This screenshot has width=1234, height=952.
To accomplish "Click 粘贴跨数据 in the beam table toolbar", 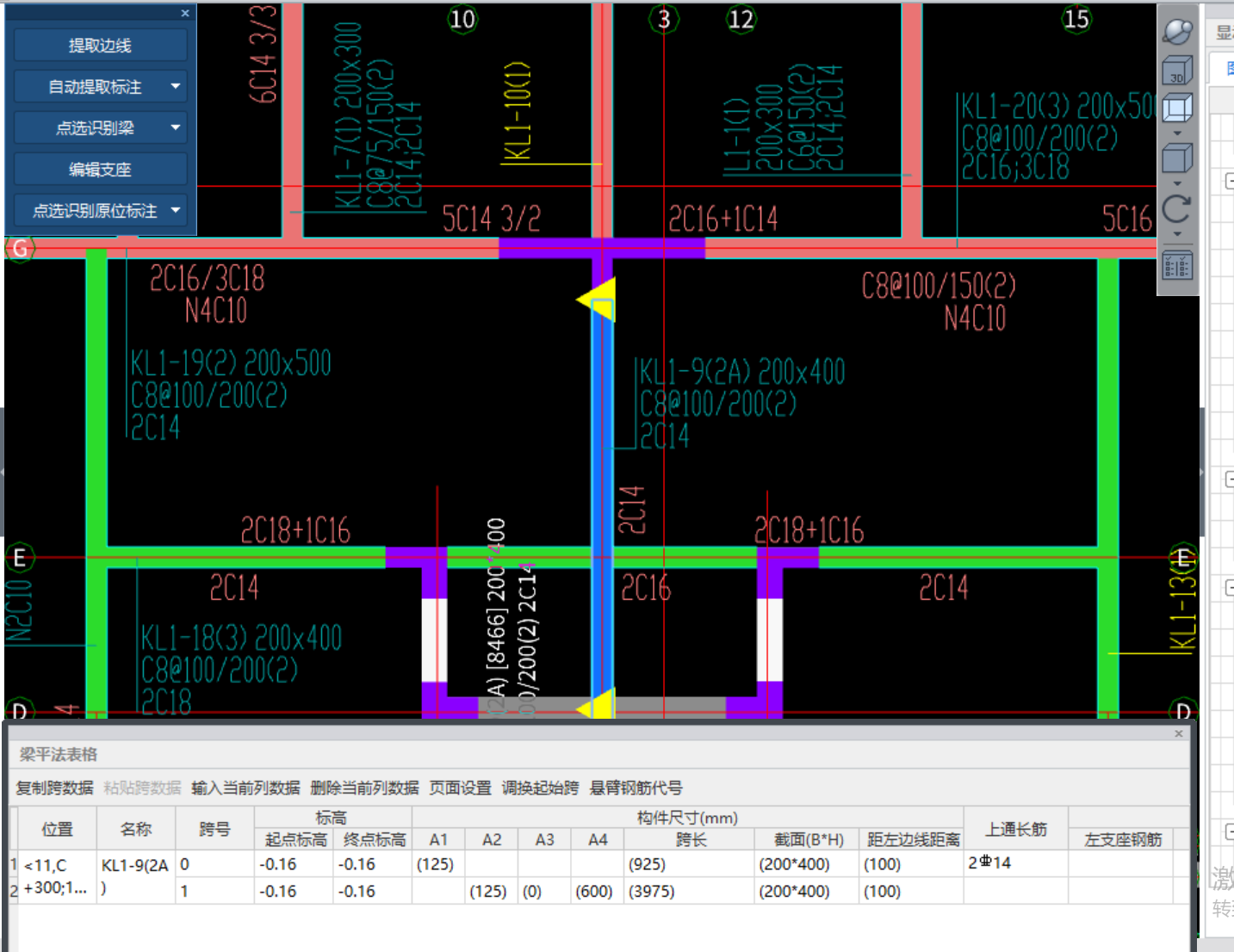I will pyautogui.click(x=142, y=788).
